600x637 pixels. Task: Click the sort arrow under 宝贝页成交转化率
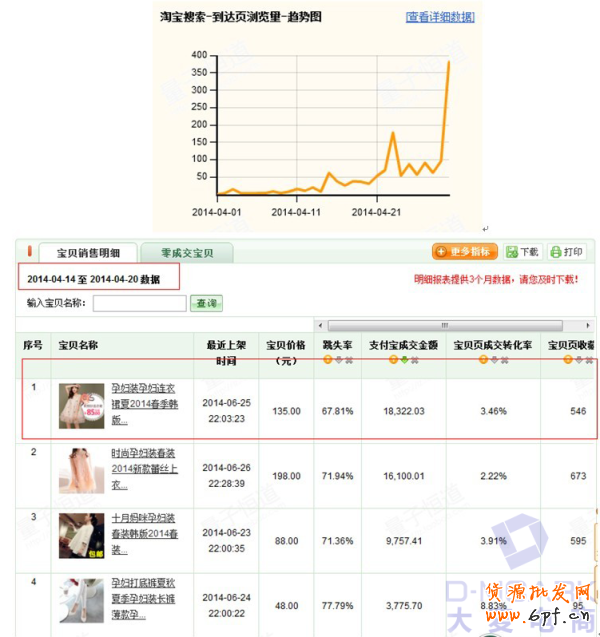tap(494, 360)
